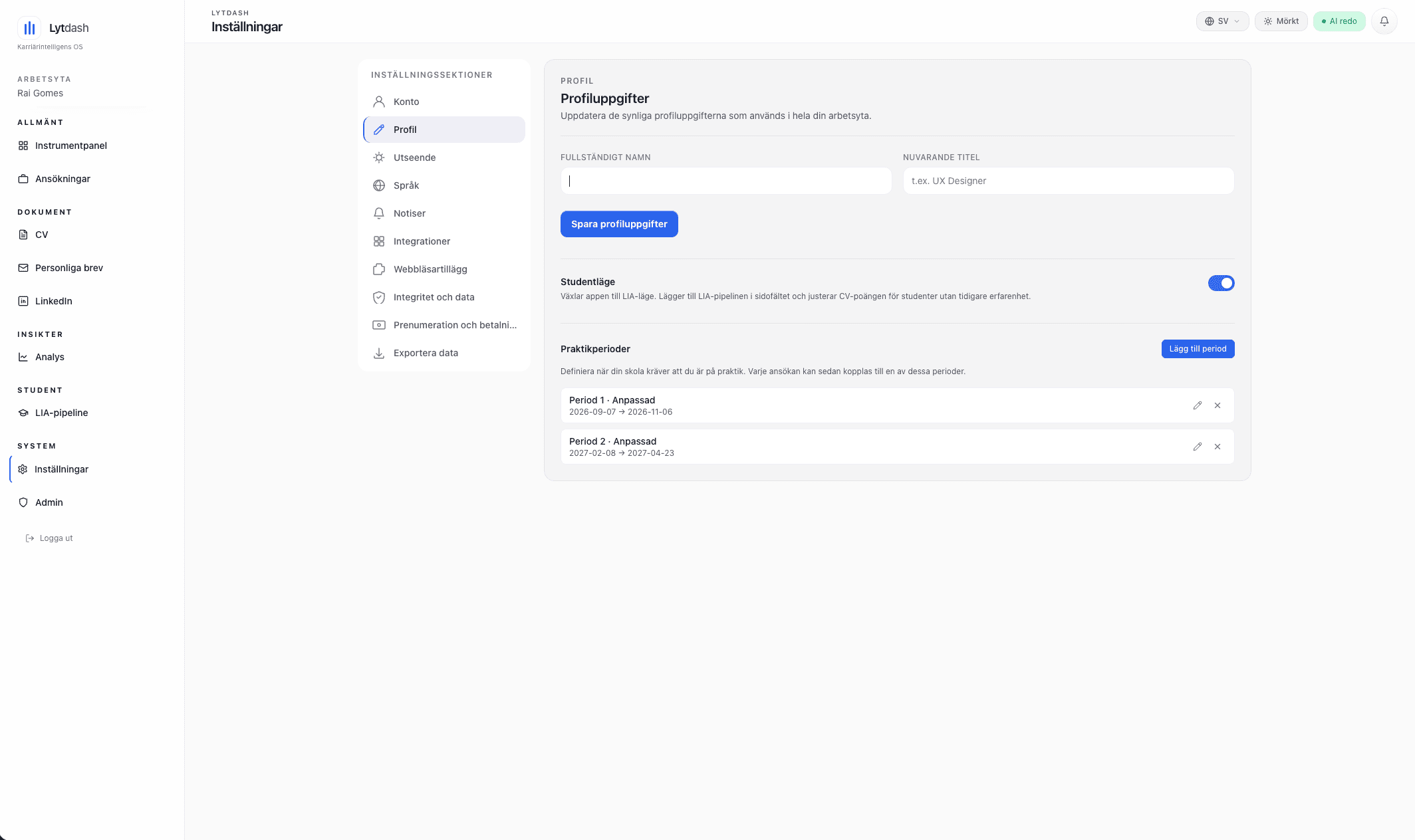Open Webbläsartillägg settings section
Viewport: 1415px width, 840px height.
(444, 269)
